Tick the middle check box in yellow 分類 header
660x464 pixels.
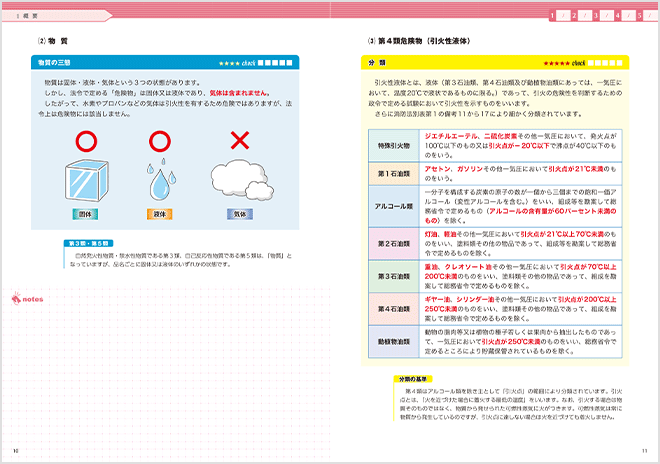coord(605,63)
